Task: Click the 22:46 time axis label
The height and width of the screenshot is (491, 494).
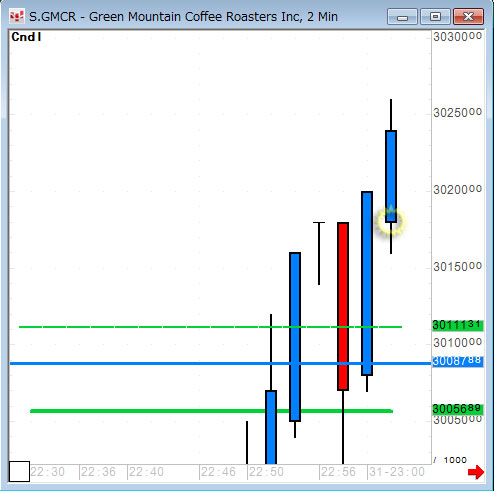Action: (x=218, y=472)
